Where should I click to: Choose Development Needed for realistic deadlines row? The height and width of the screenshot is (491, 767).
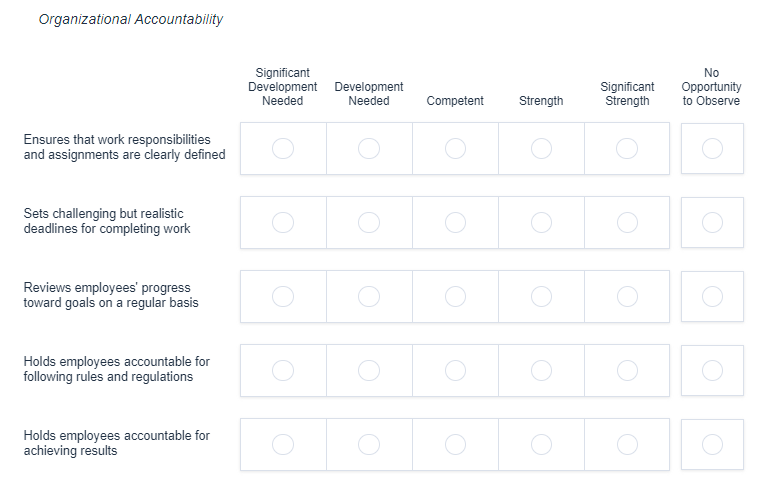[x=369, y=222]
